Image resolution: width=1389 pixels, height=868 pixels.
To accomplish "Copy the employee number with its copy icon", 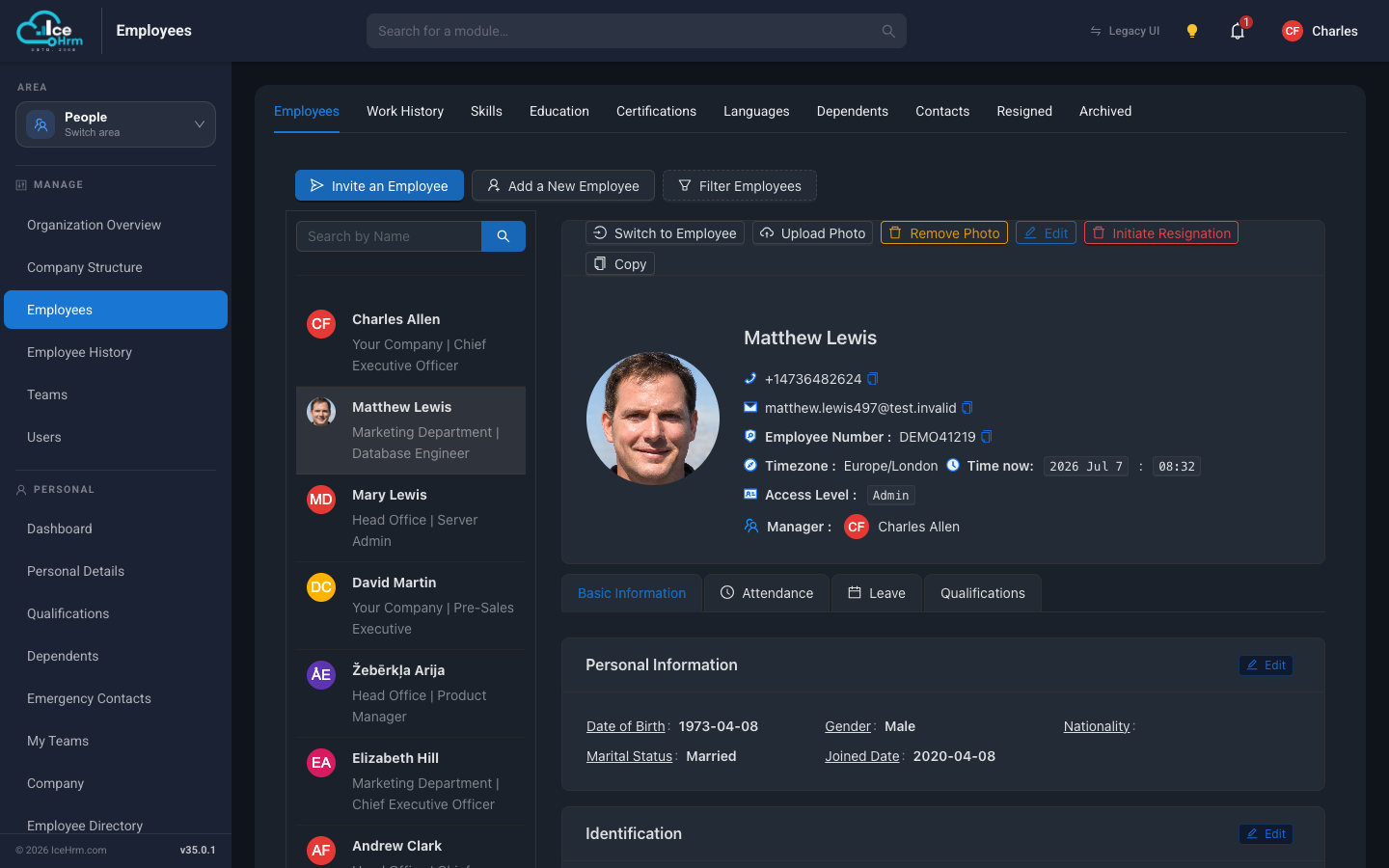I will (x=987, y=437).
